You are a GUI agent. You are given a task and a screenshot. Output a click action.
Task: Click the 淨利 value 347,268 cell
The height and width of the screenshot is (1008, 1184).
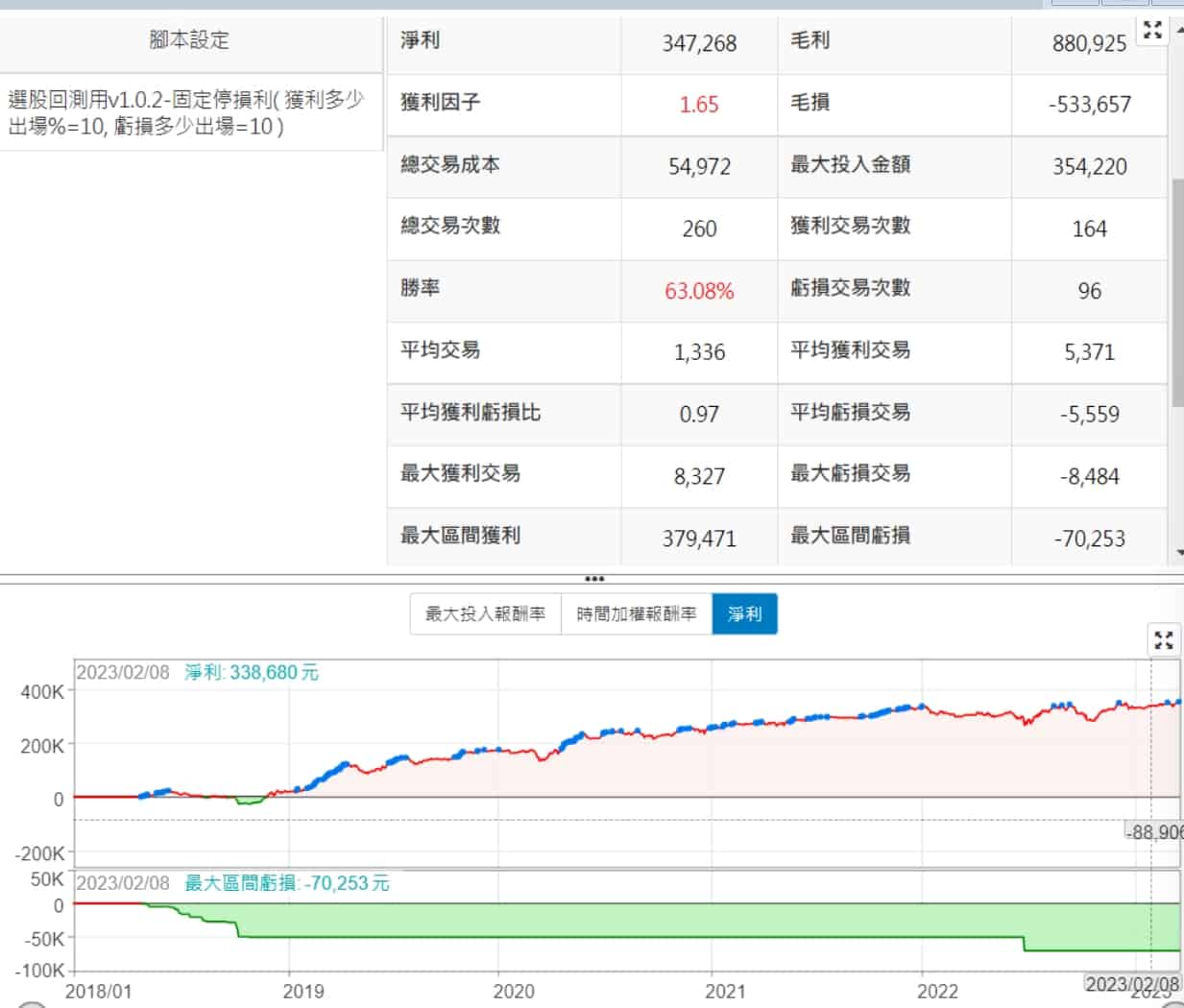click(x=699, y=43)
